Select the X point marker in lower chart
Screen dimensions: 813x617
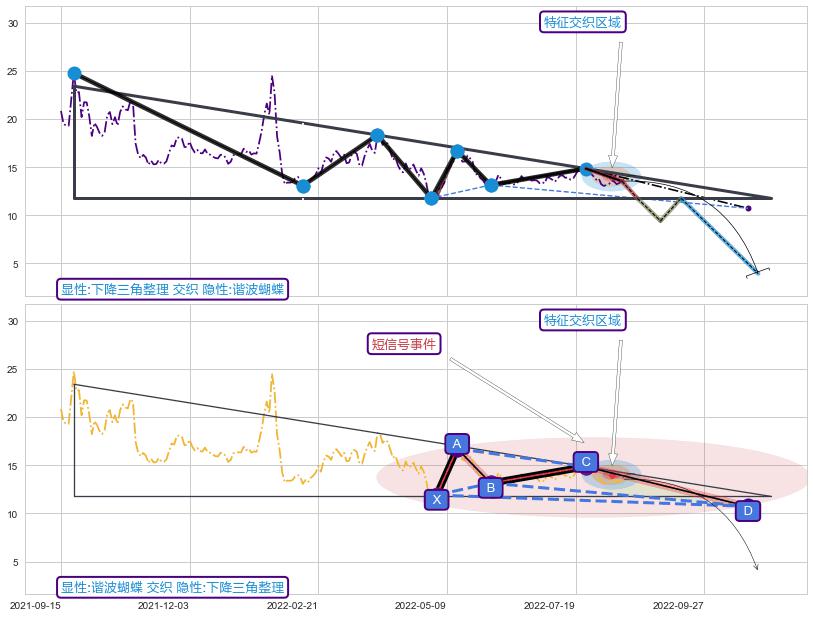click(x=436, y=499)
